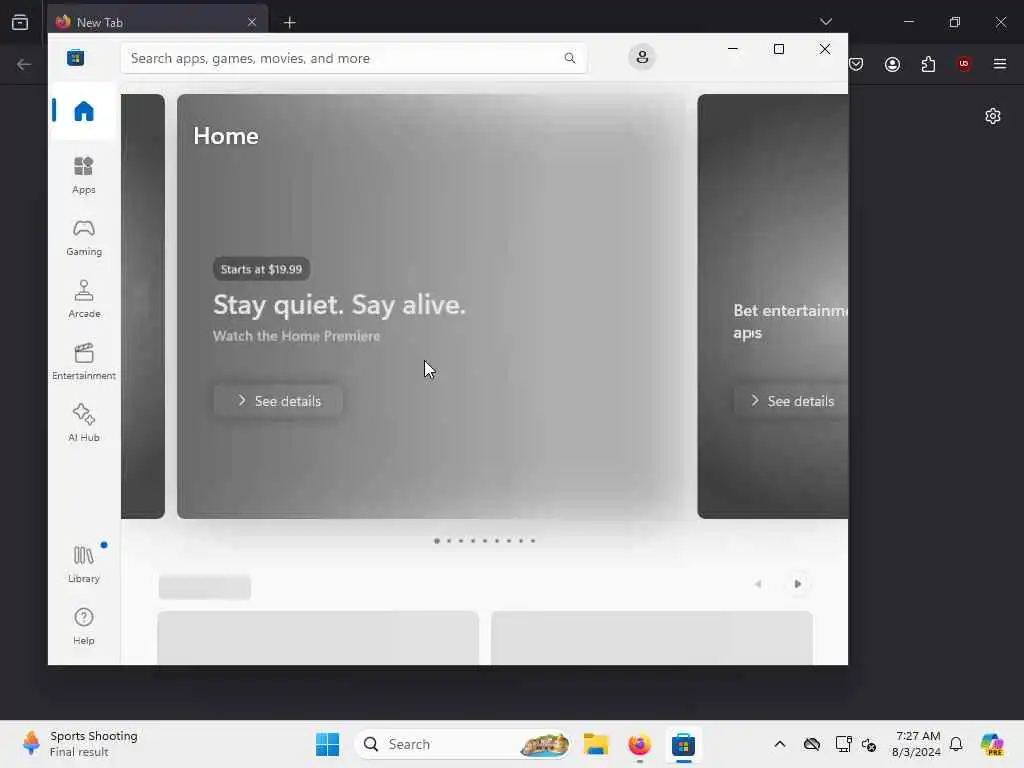Open Sports Shooting widget in taskbar
The image size is (1024, 768).
81,744
